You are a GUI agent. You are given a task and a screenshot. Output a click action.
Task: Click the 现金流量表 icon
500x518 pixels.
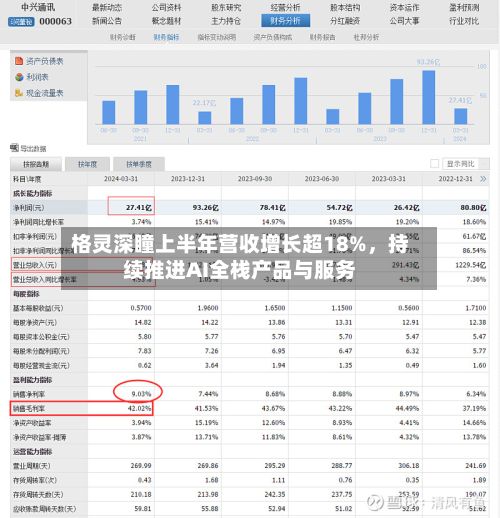[19, 93]
